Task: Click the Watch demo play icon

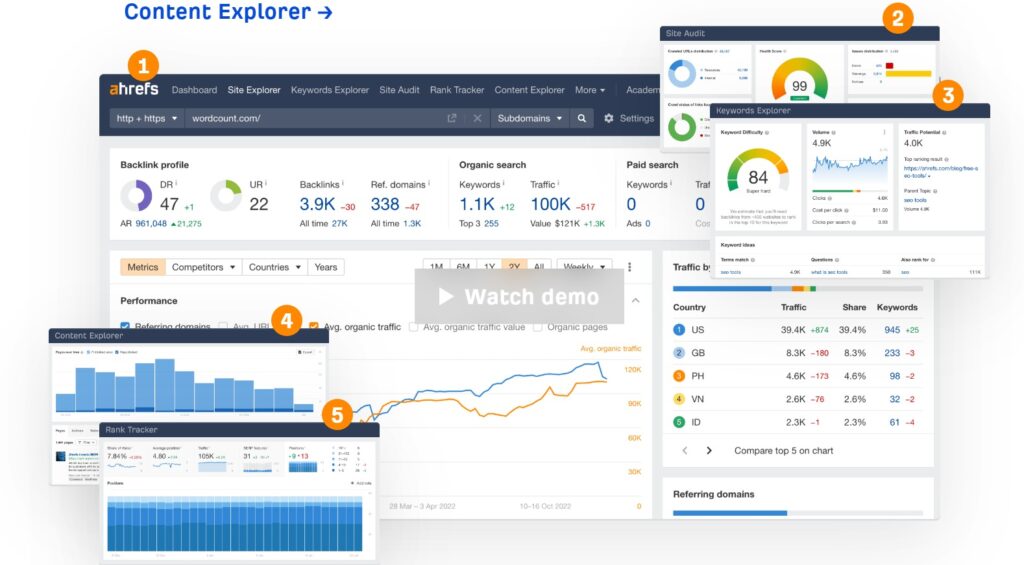Action: [x=445, y=297]
